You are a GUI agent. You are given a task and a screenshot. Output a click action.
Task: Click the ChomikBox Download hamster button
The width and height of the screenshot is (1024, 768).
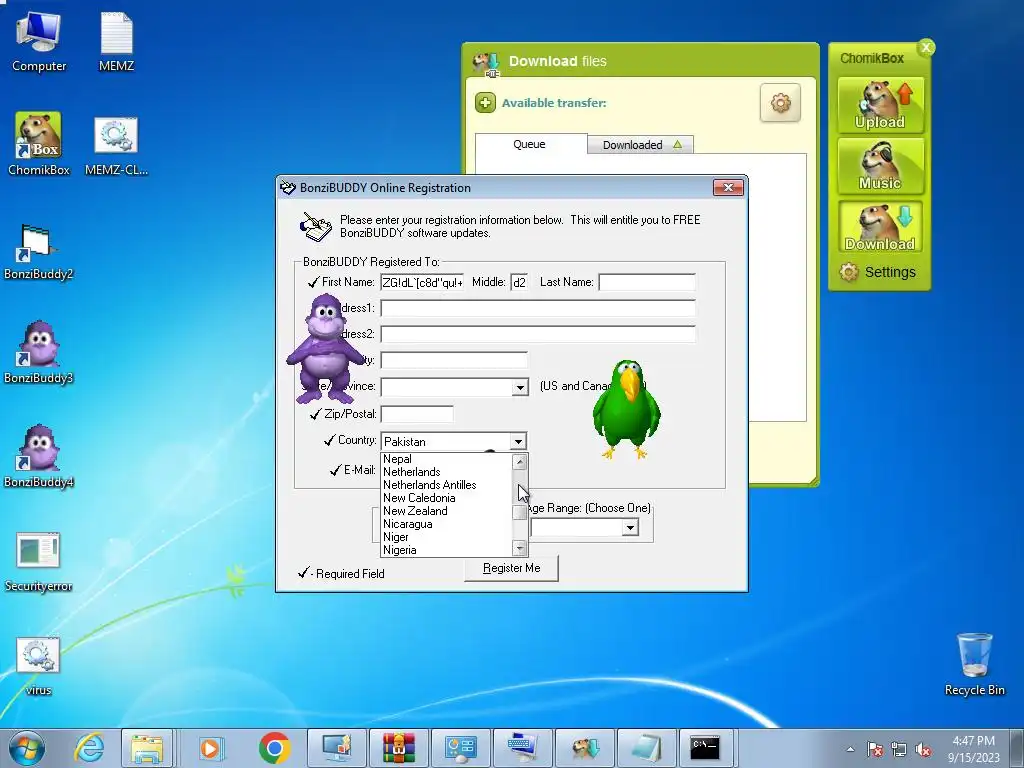point(880,227)
